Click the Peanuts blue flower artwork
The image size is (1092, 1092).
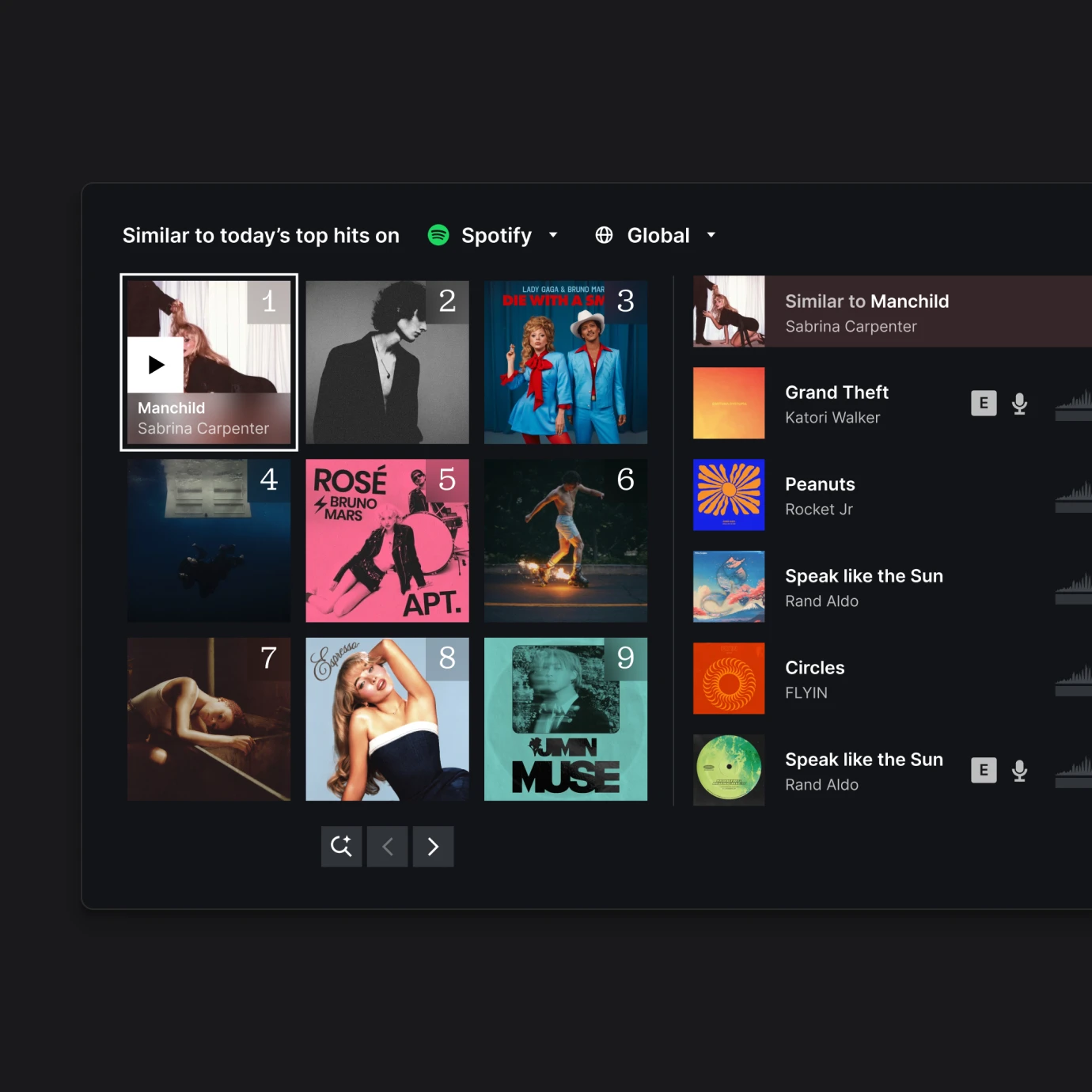[729, 495]
